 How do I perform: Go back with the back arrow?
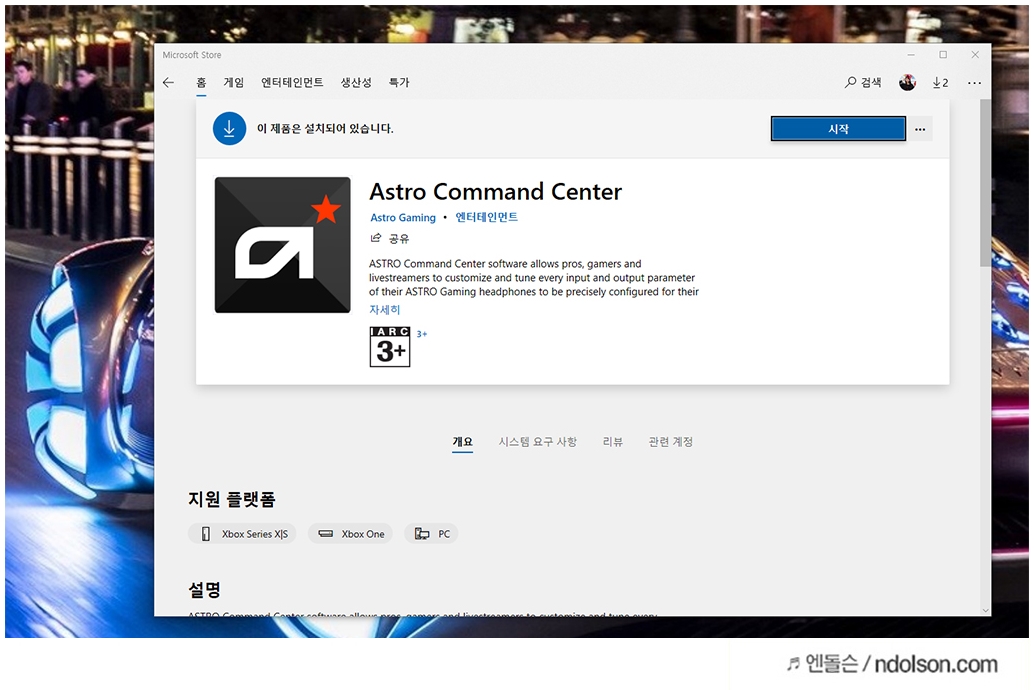tap(168, 82)
